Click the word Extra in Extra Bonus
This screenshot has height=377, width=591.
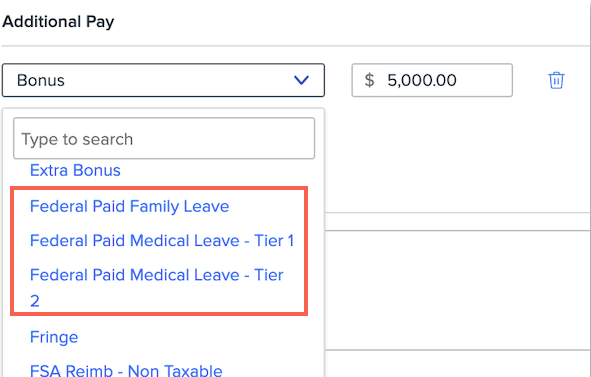[49, 170]
